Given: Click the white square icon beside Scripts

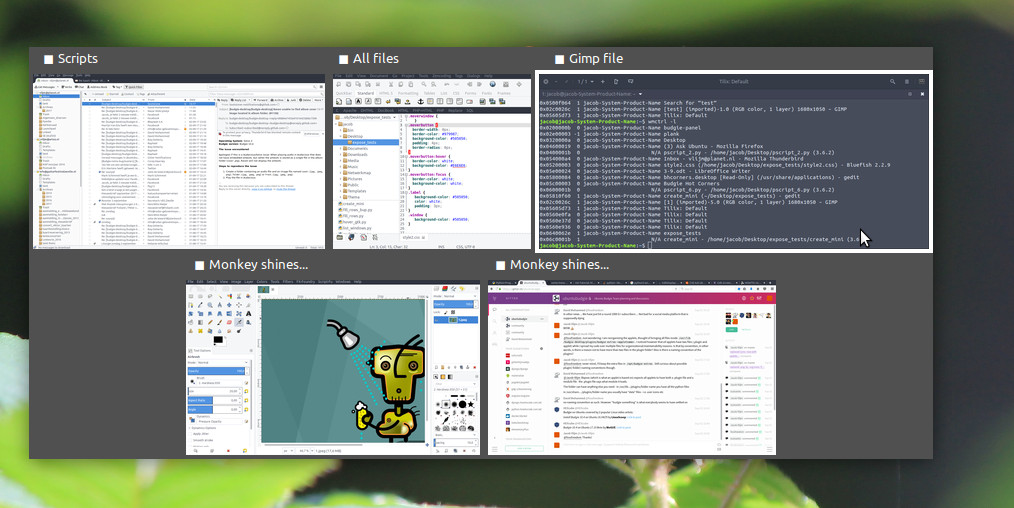Looking at the screenshot, I should [49, 59].
